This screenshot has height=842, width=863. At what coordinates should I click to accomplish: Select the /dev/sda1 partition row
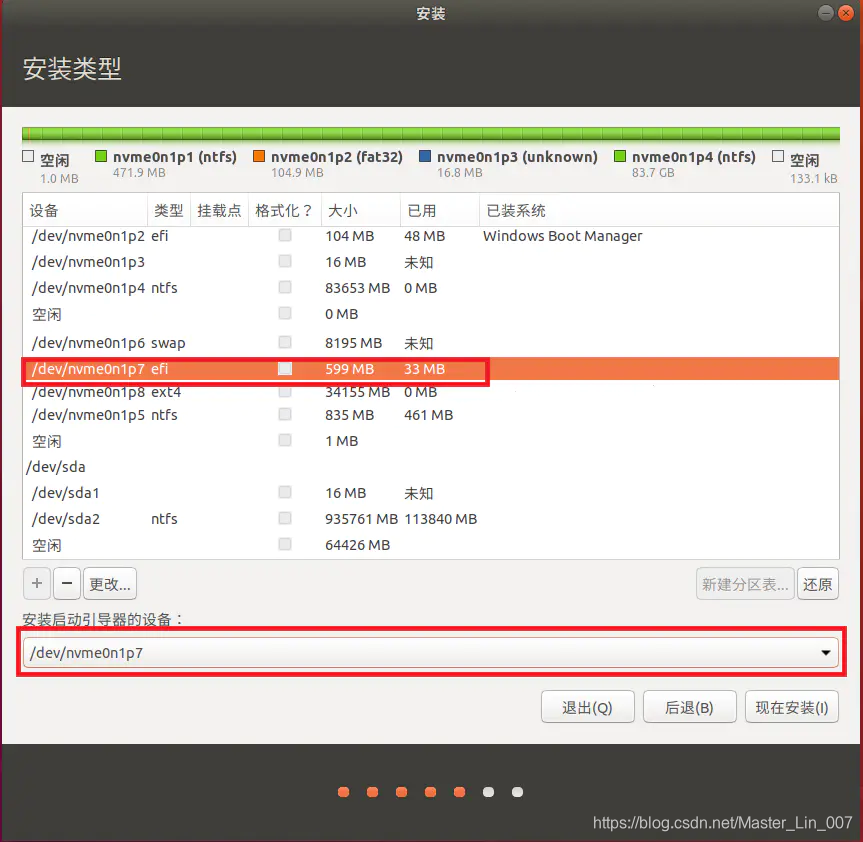[x=120, y=492]
